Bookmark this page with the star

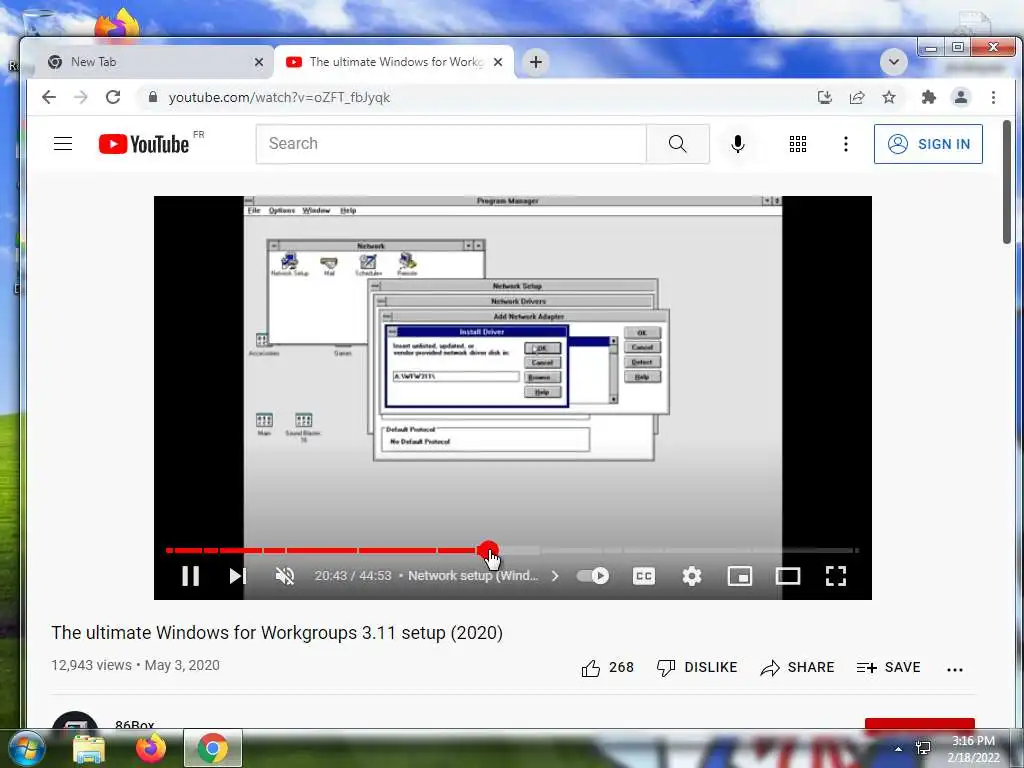(x=889, y=97)
